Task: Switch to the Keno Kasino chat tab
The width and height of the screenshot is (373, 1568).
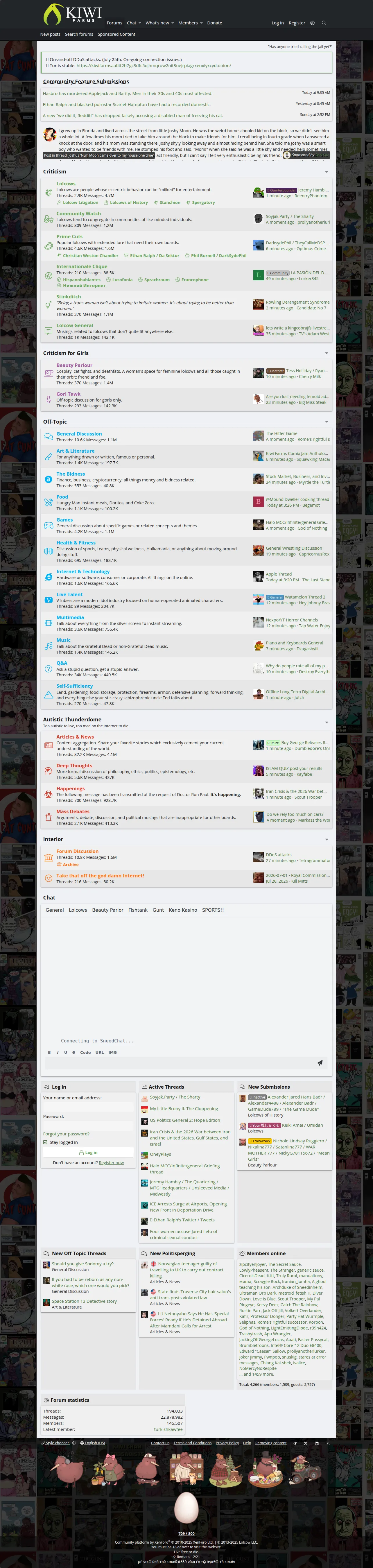Action: coord(182,910)
